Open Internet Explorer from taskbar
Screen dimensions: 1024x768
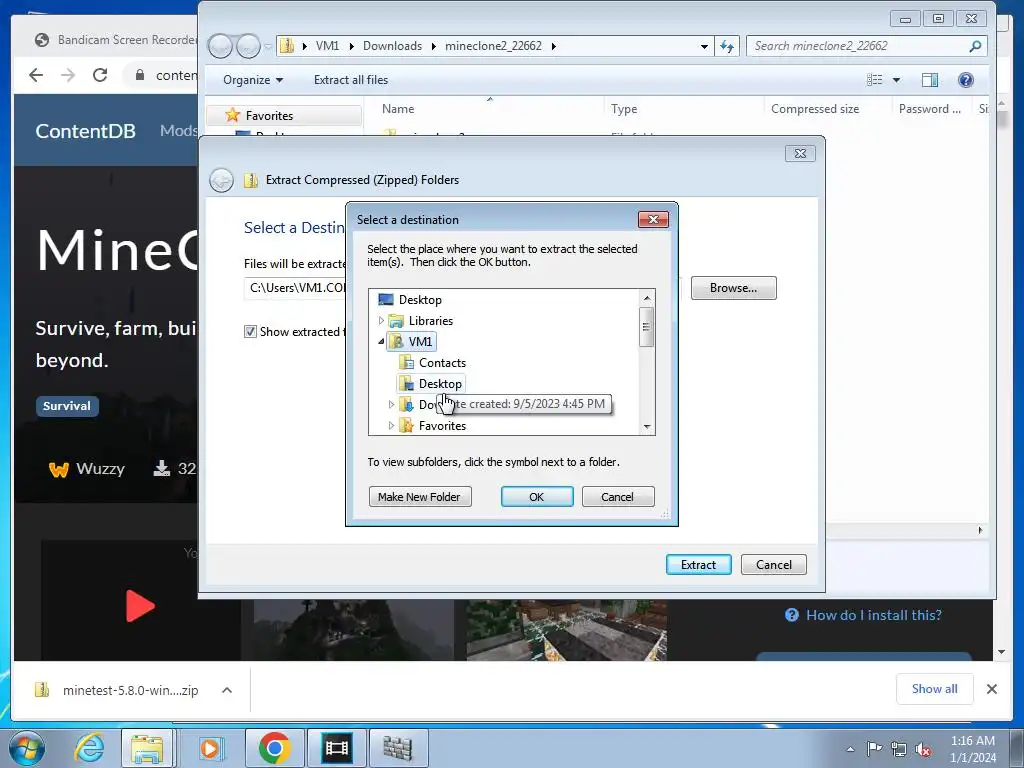click(x=90, y=748)
